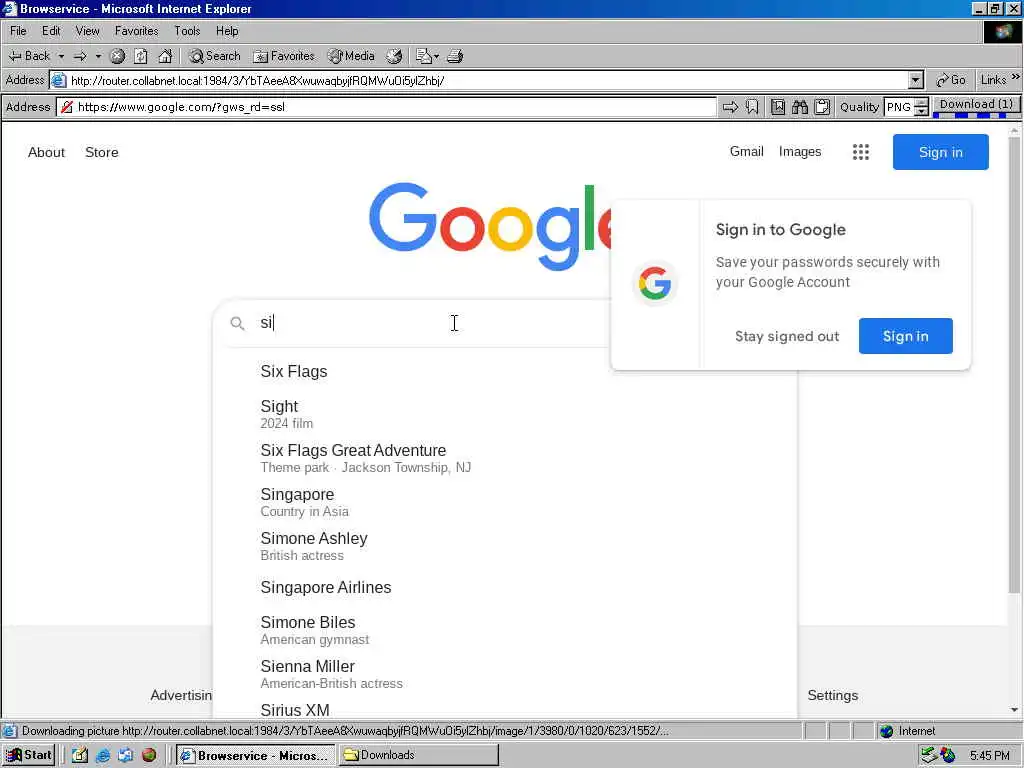Click the History icon next to Media
This screenshot has height=768, width=1024.
point(394,56)
